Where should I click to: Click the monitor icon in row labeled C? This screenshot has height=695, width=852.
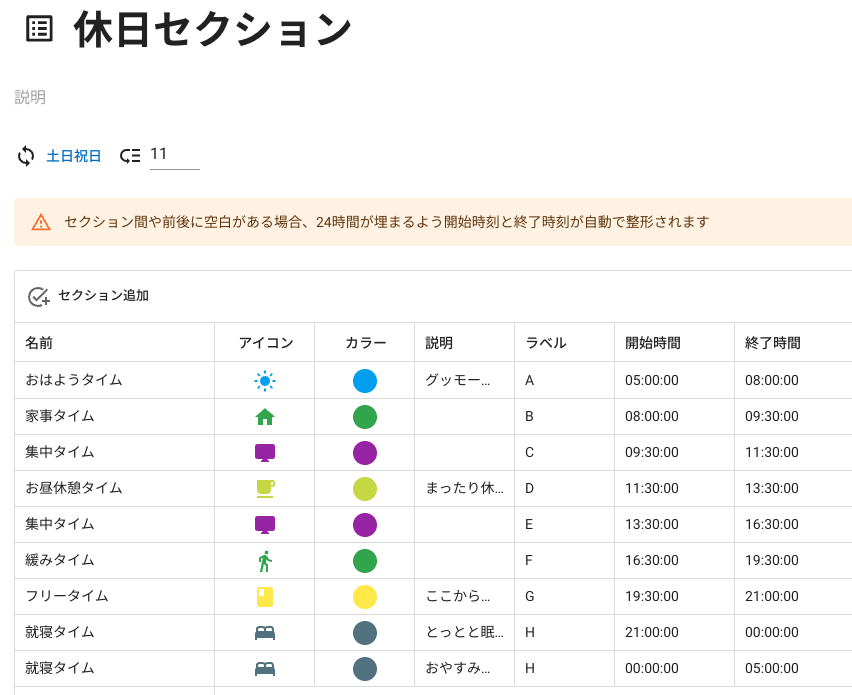click(x=265, y=453)
